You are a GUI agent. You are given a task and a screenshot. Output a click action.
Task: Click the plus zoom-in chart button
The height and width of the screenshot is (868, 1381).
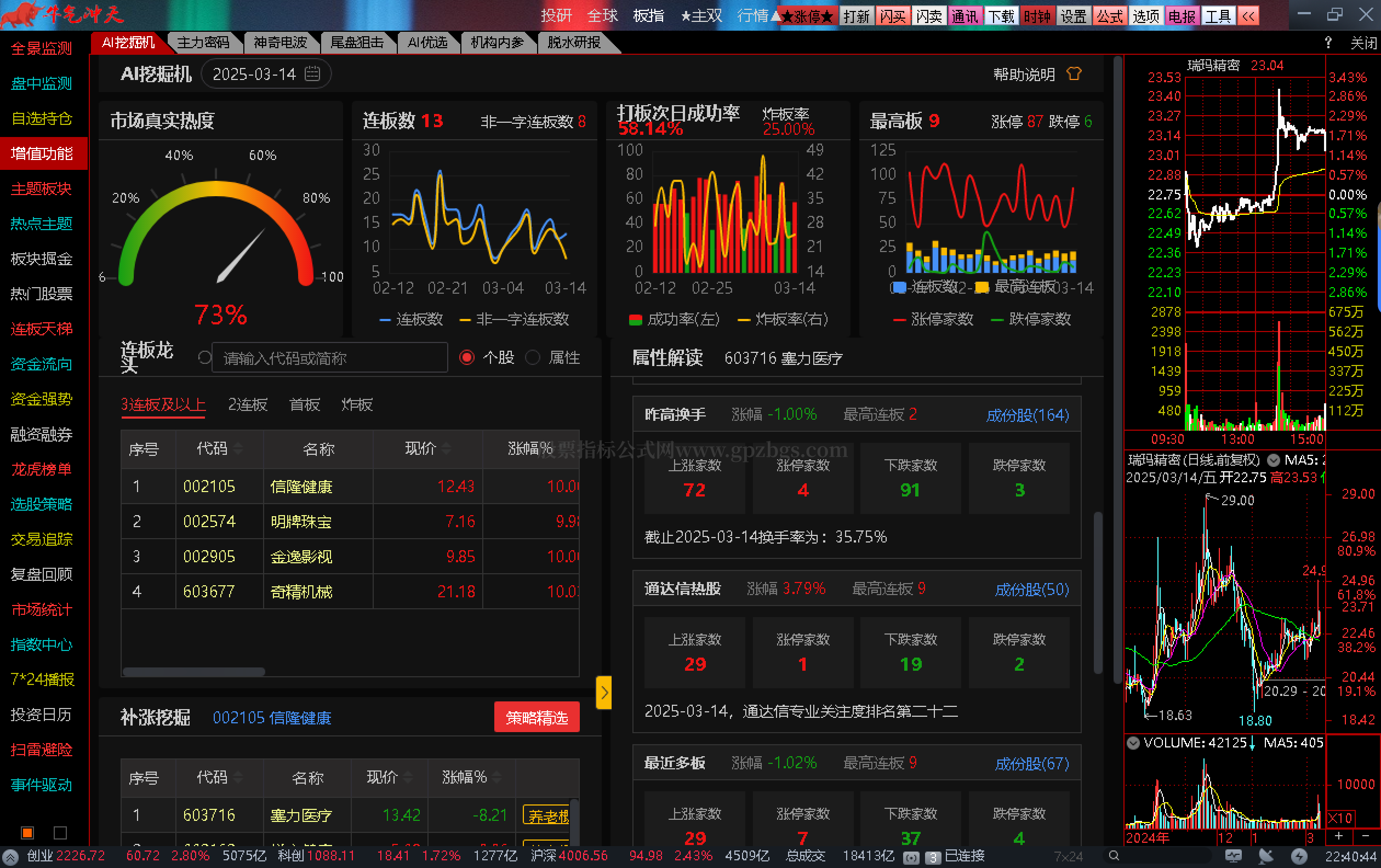[1339, 836]
